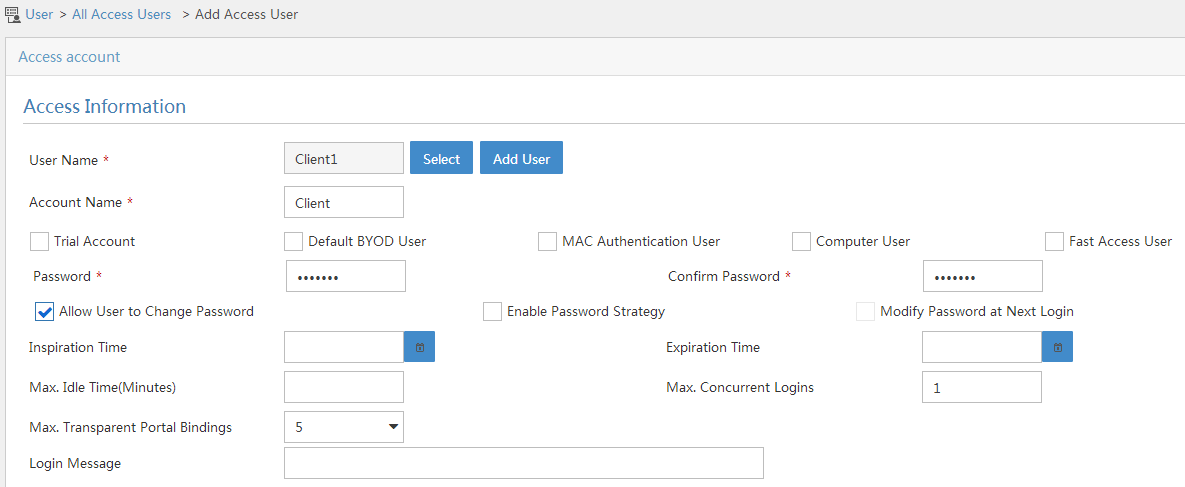Screen dimensions: 1185x487
Task: Open the Expiration Time calendar picker
Action: click(1057, 347)
